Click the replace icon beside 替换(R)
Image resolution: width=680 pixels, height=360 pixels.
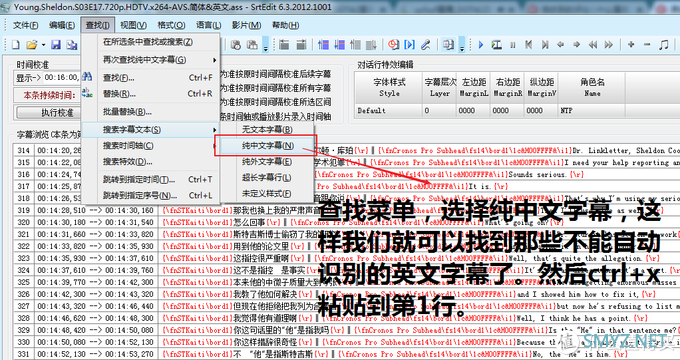coord(87,93)
